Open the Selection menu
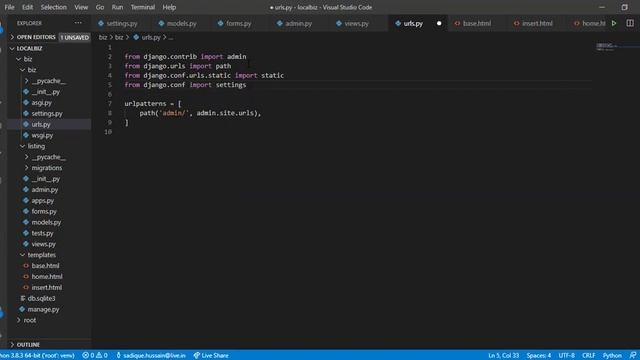Image resolution: width=640 pixels, height=360 pixels. click(53, 7)
